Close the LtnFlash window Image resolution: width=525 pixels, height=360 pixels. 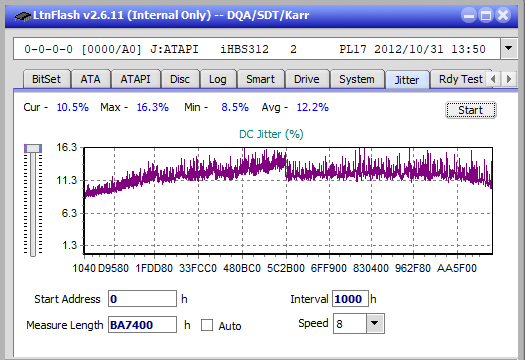(x=503, y=15)
